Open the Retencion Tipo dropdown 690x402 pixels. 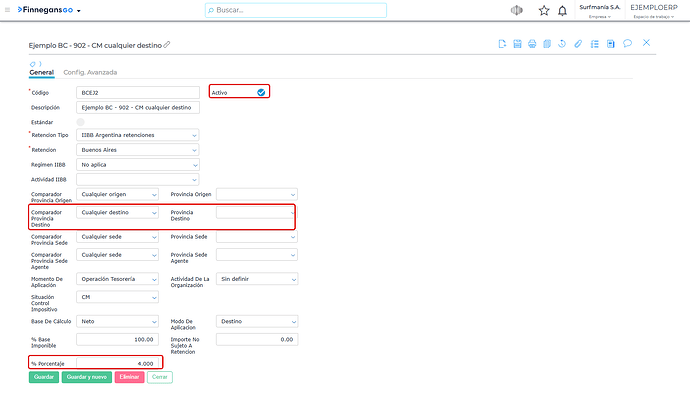[138, 135]
